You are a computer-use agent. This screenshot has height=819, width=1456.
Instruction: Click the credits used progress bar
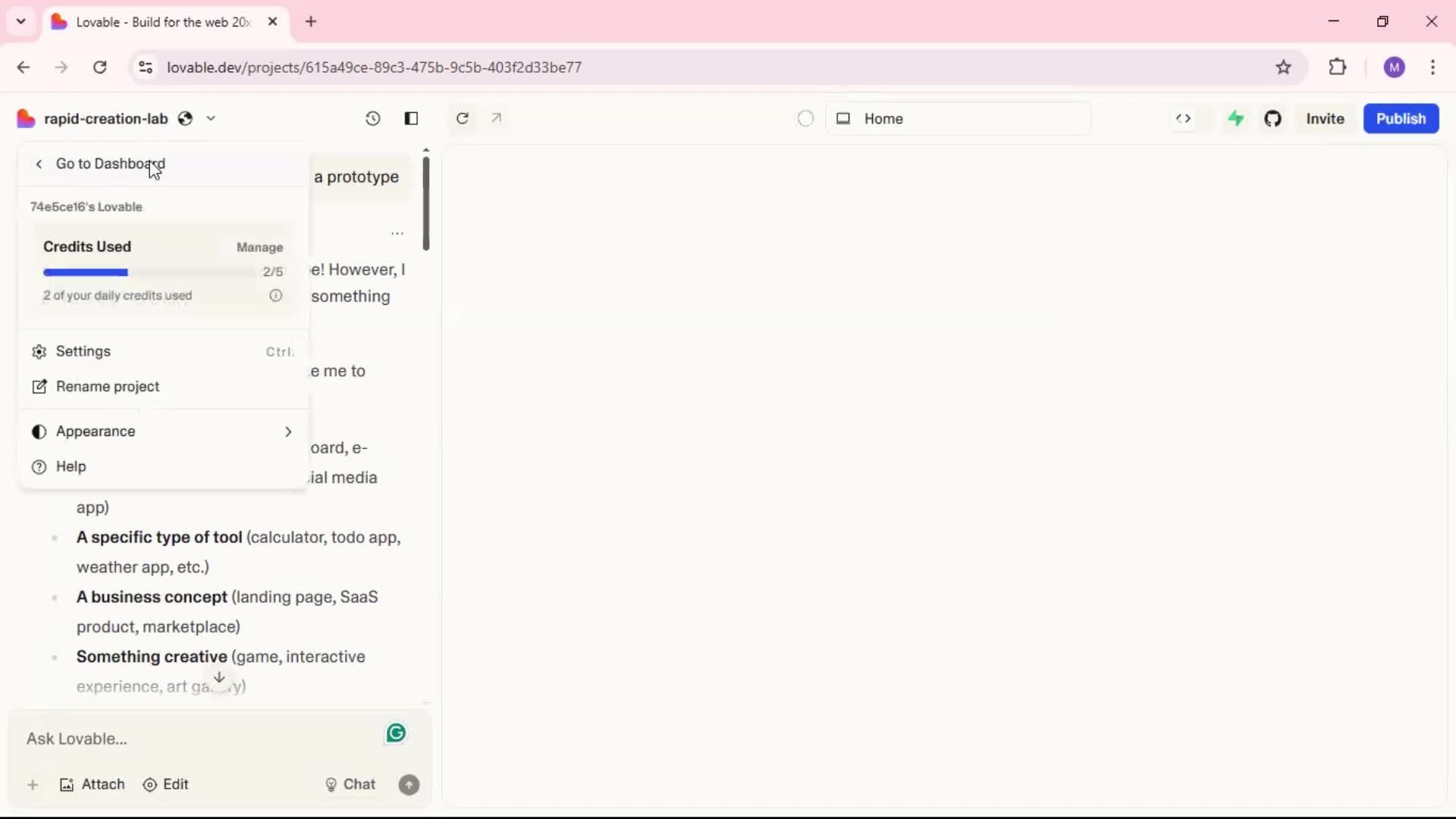point(148,272)
